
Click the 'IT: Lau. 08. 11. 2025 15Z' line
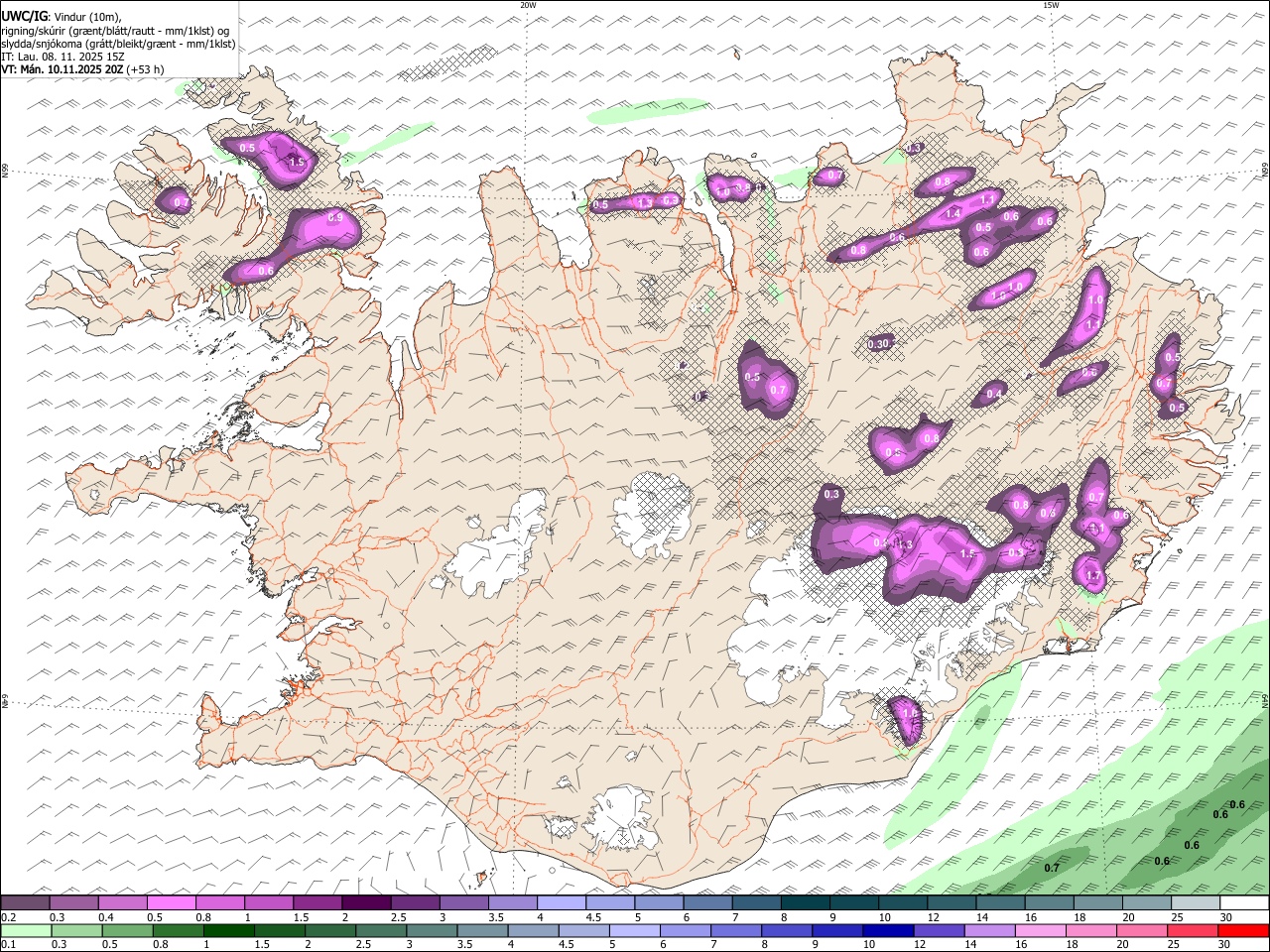click(x=63, y=57)
